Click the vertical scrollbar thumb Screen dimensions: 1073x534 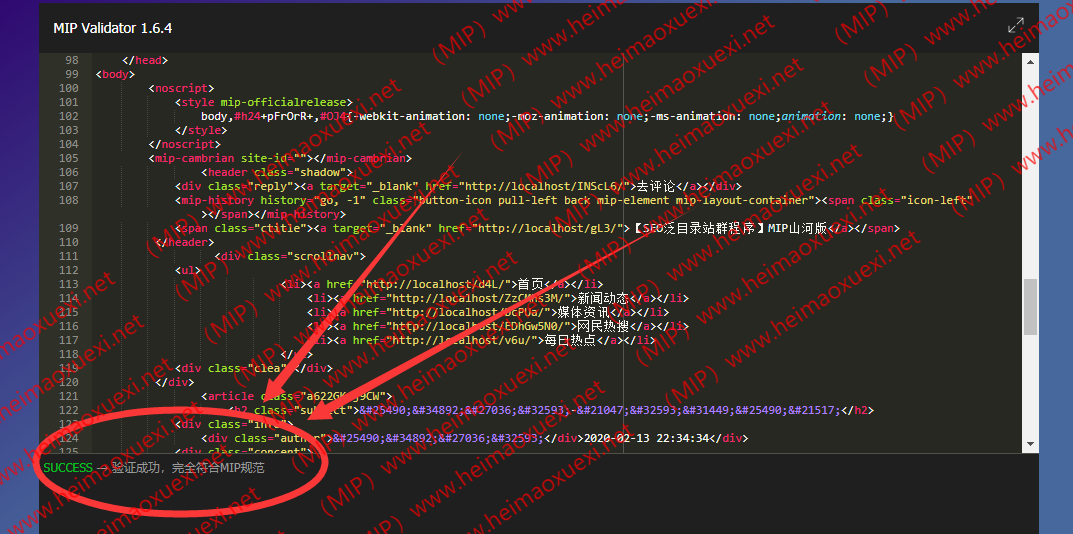(x=1030, y=305)
